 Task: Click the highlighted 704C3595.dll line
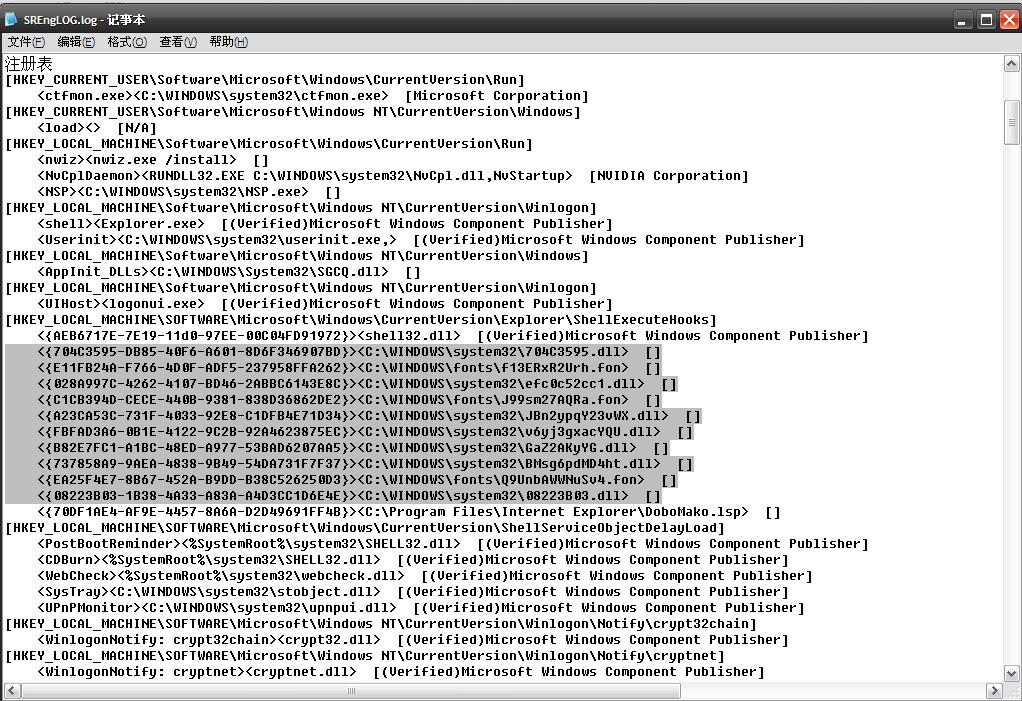(349, 352)
